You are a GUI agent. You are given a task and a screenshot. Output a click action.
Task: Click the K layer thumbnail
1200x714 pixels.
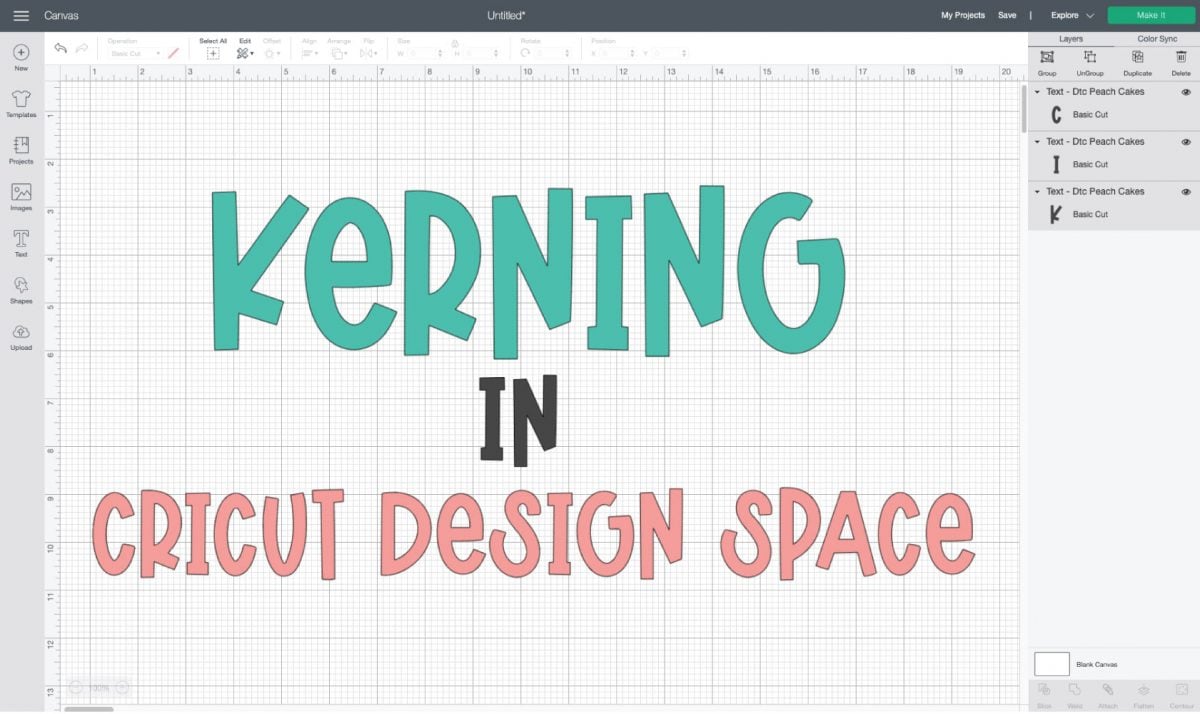click(1055, 214)
